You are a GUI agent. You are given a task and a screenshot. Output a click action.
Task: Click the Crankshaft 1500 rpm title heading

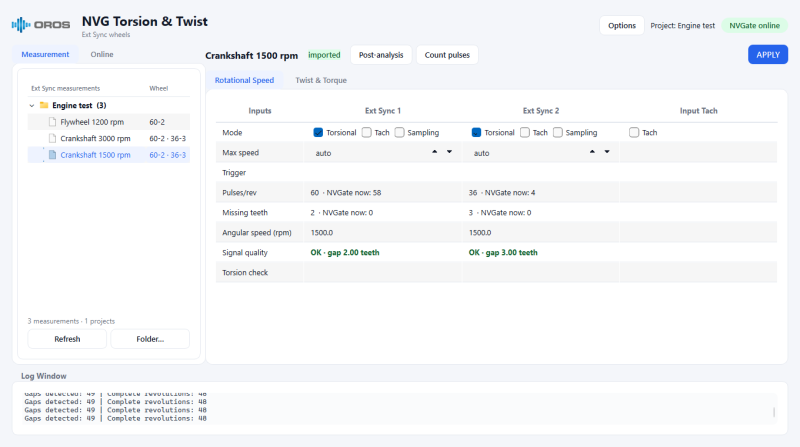pos(251,55)
